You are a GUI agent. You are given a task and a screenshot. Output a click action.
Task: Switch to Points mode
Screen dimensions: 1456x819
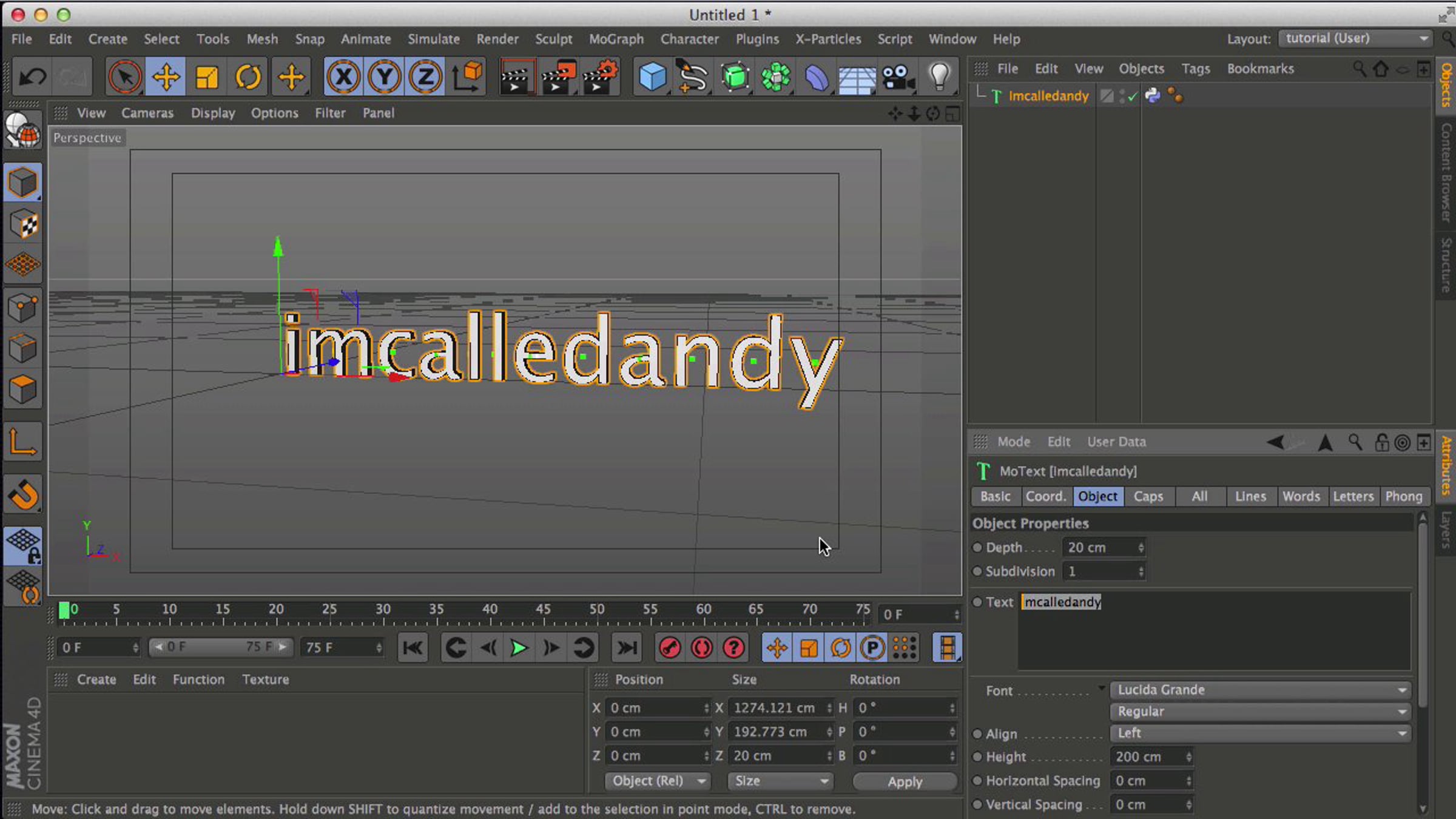click(x=23, y=308)
